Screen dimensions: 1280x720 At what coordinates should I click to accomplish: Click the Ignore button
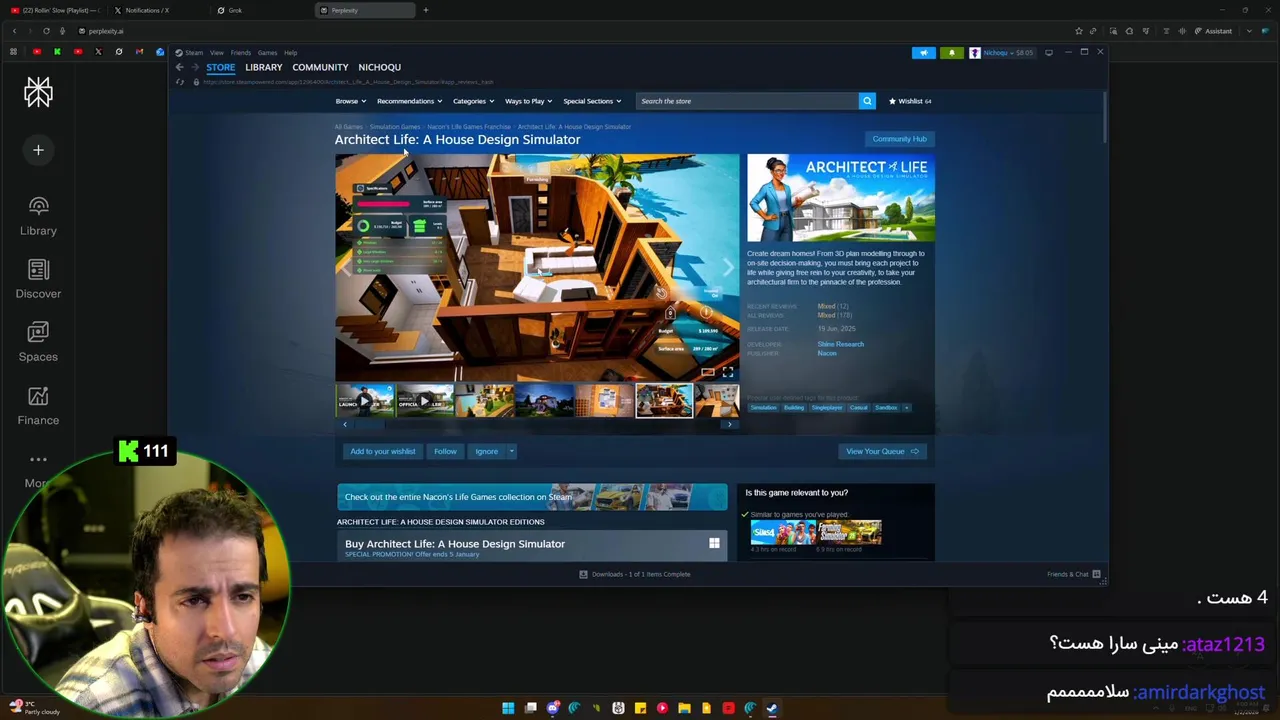(x=486, y=451)
